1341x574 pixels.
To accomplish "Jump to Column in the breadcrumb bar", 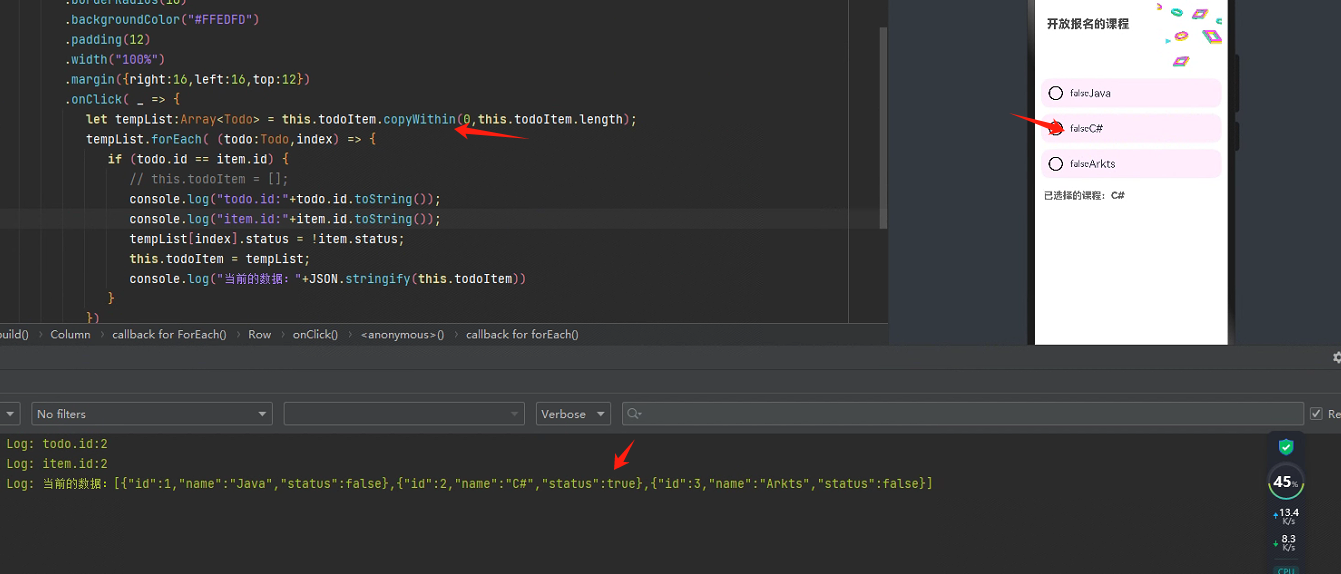I will pyautogui.click(x=70, y=335).
